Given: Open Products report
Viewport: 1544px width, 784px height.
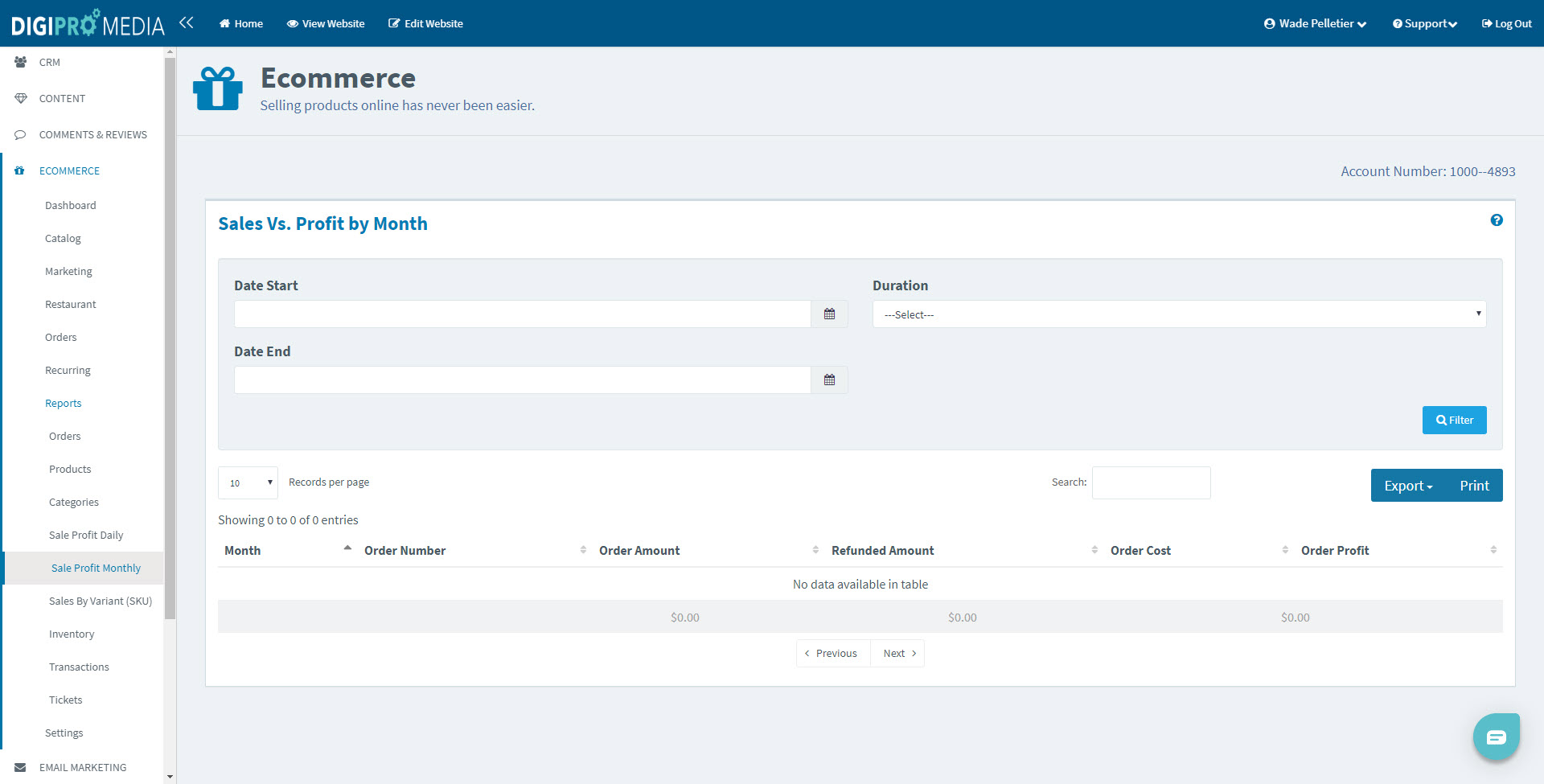Looking at the screenshot, I should point(70,470).
